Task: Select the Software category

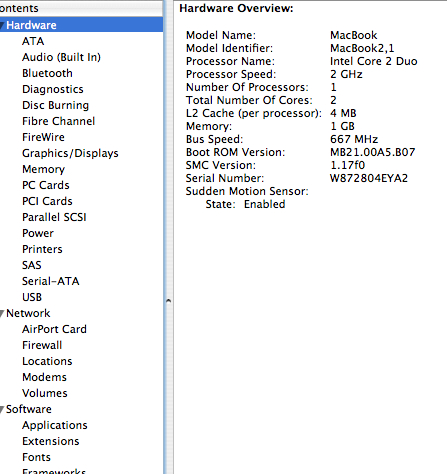Action: (29, 409)
